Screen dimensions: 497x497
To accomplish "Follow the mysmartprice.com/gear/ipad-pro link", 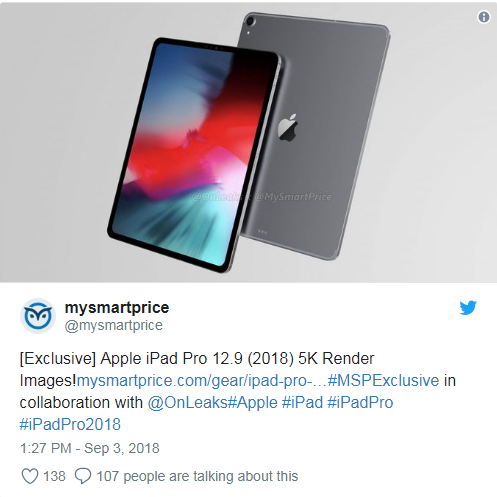I will point(202,380).
